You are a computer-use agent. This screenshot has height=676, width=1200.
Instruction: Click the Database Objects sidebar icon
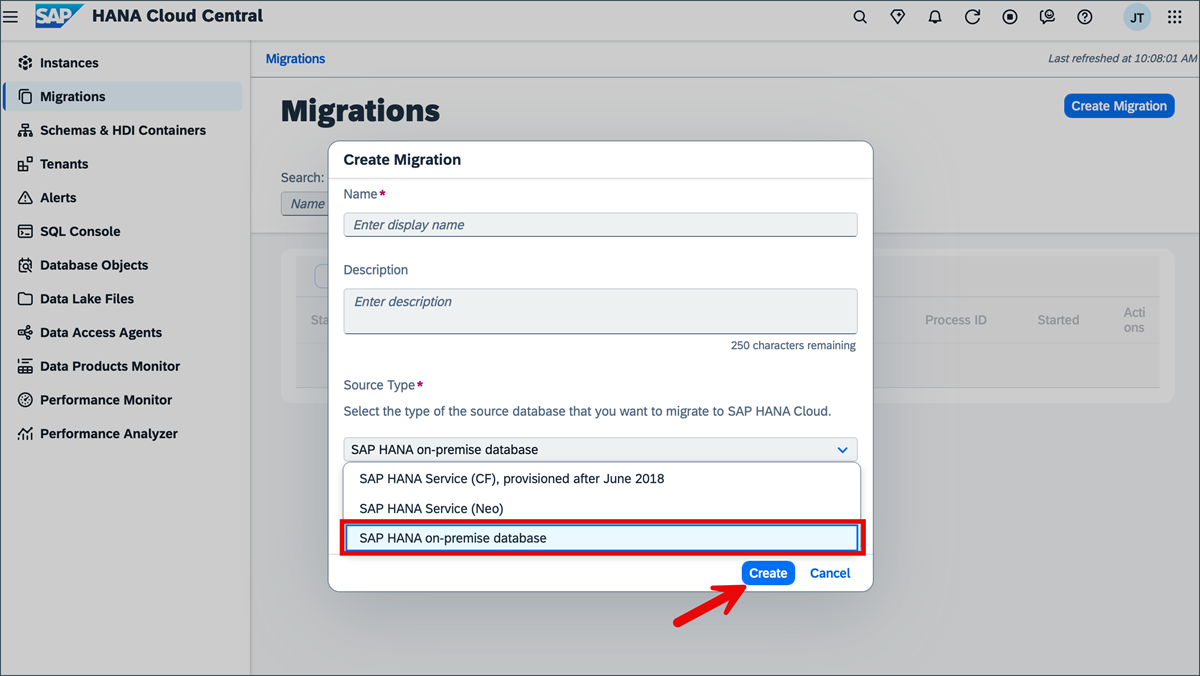(25, 265)
